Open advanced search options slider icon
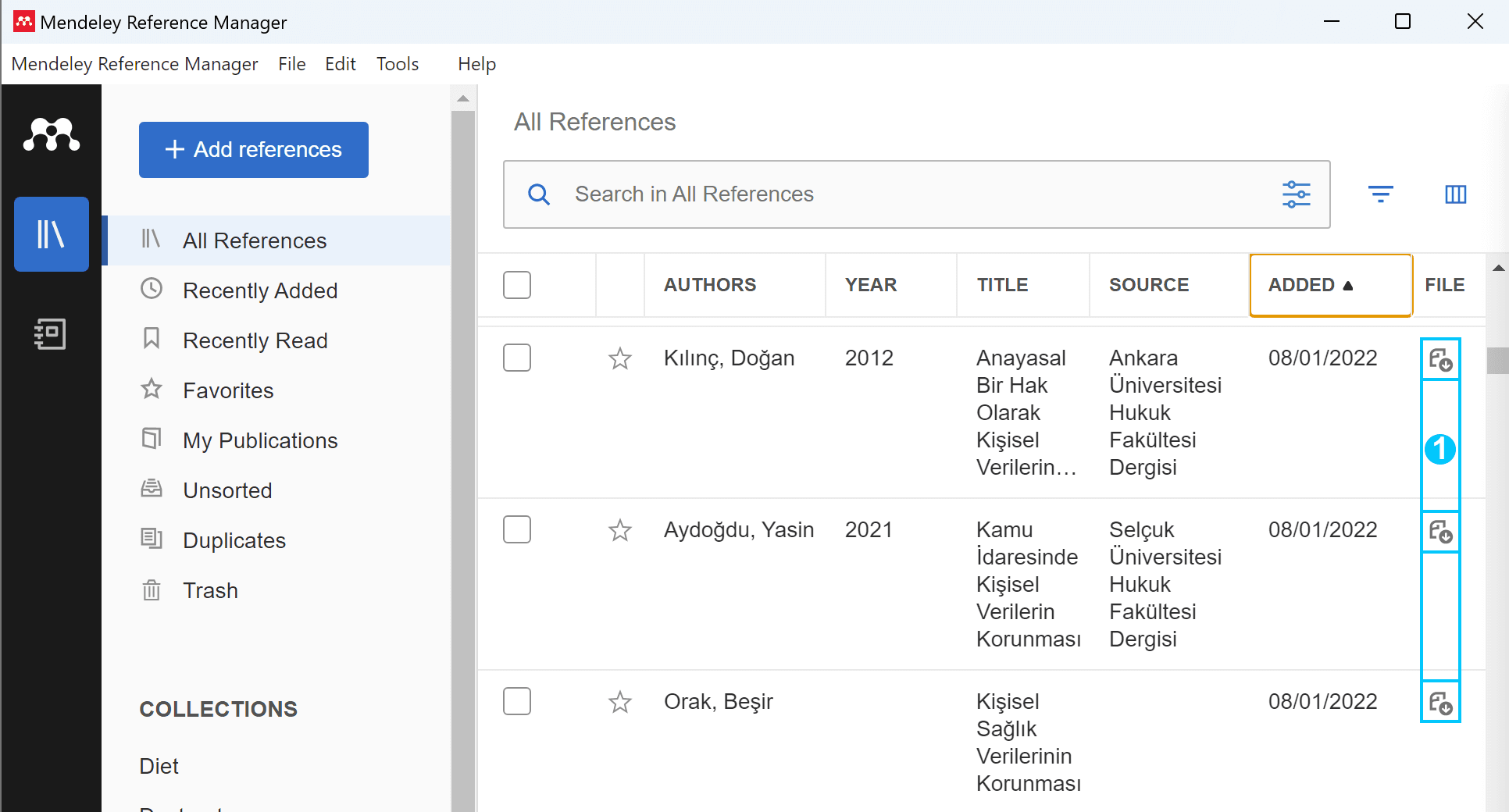 [1297, 194]
